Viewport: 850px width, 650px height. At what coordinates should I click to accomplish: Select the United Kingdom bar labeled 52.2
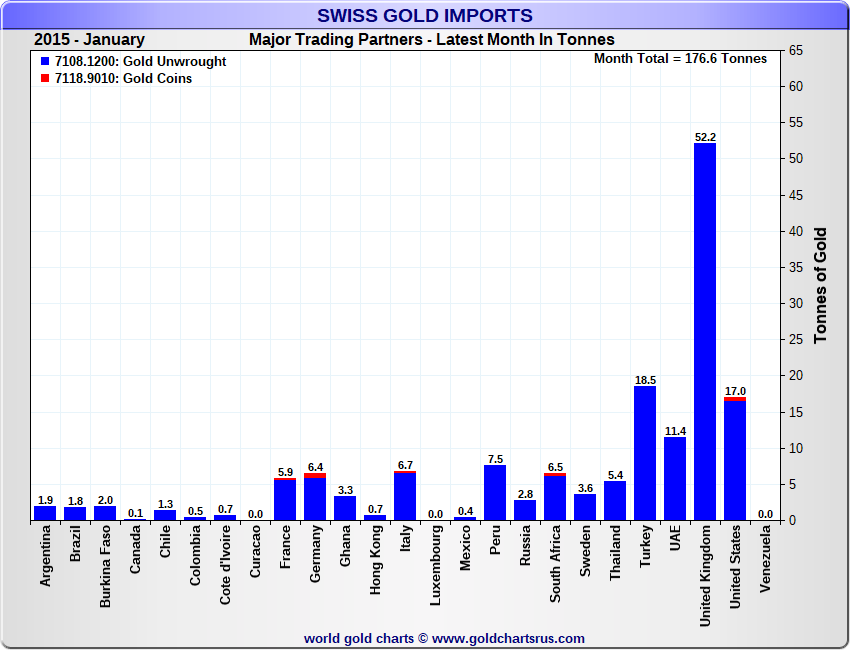pyautogui.click(x=705, y=330)
